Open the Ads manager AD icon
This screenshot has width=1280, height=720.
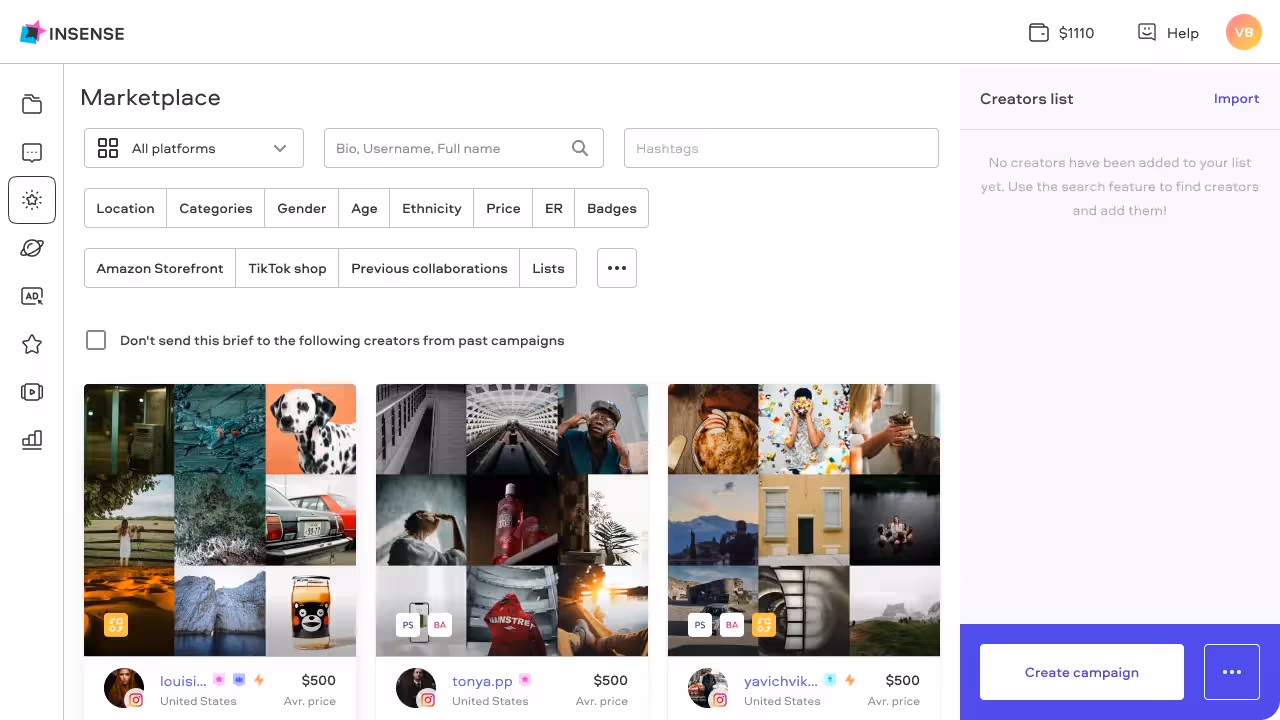pos(31,296)
